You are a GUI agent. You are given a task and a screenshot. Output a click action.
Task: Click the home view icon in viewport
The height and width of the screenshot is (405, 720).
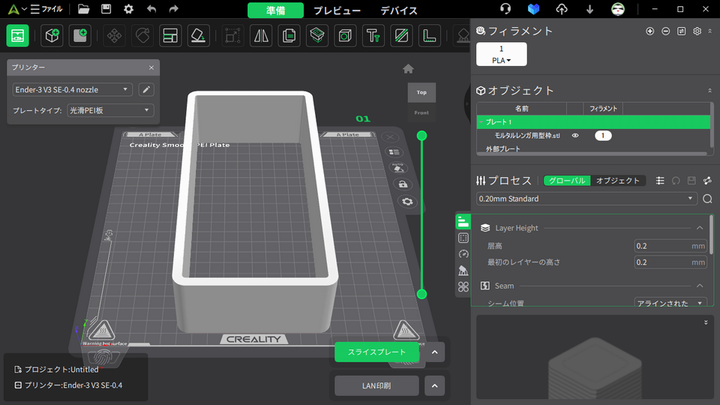[x=408, y=69]
